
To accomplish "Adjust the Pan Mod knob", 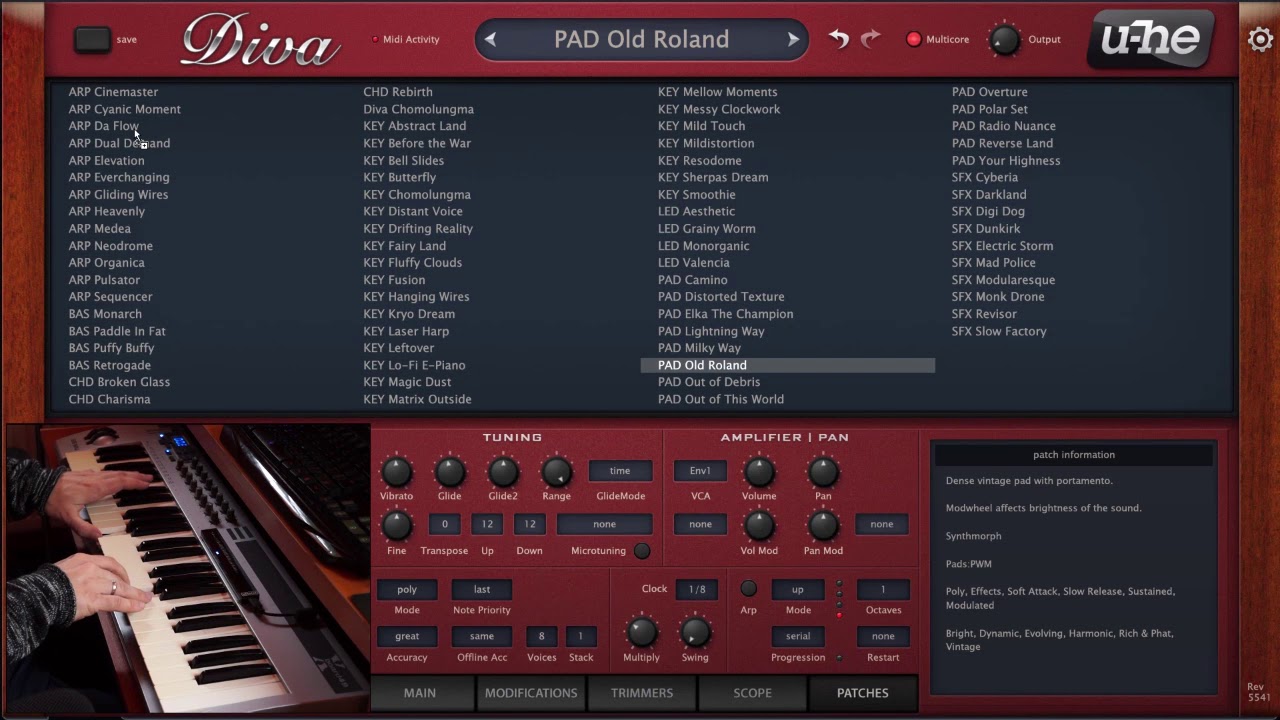I will click(823, 525).
